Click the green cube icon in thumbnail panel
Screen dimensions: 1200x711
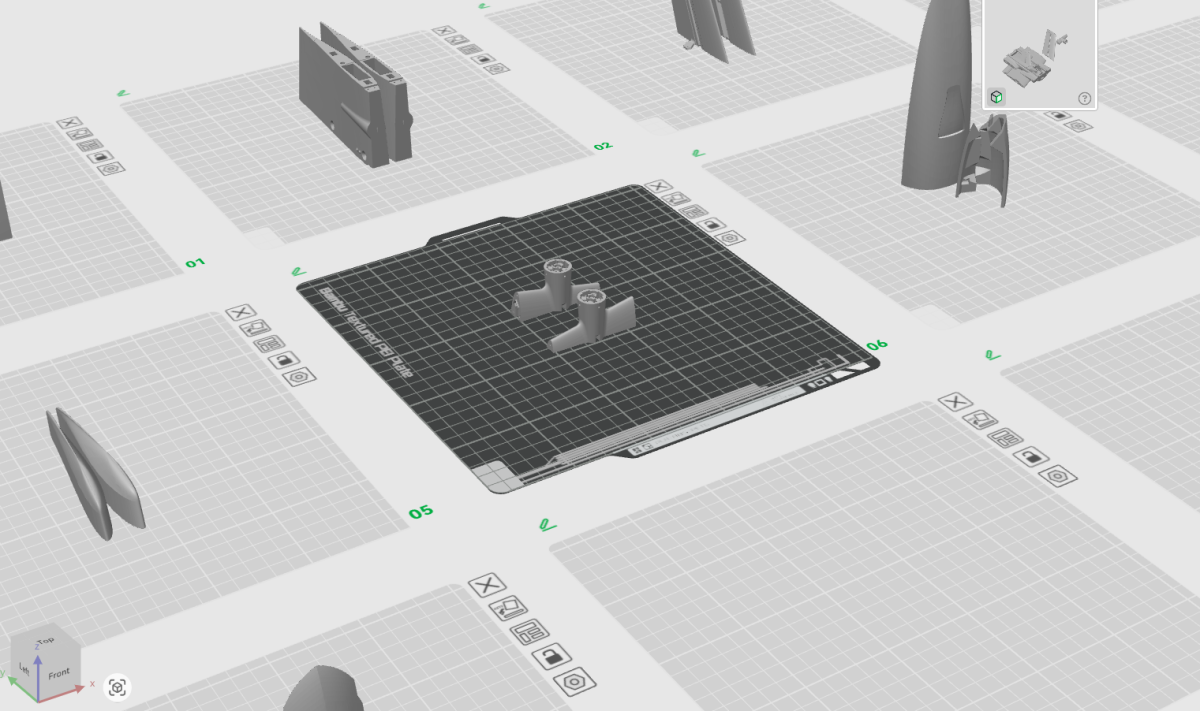click(x=996, y=97)
